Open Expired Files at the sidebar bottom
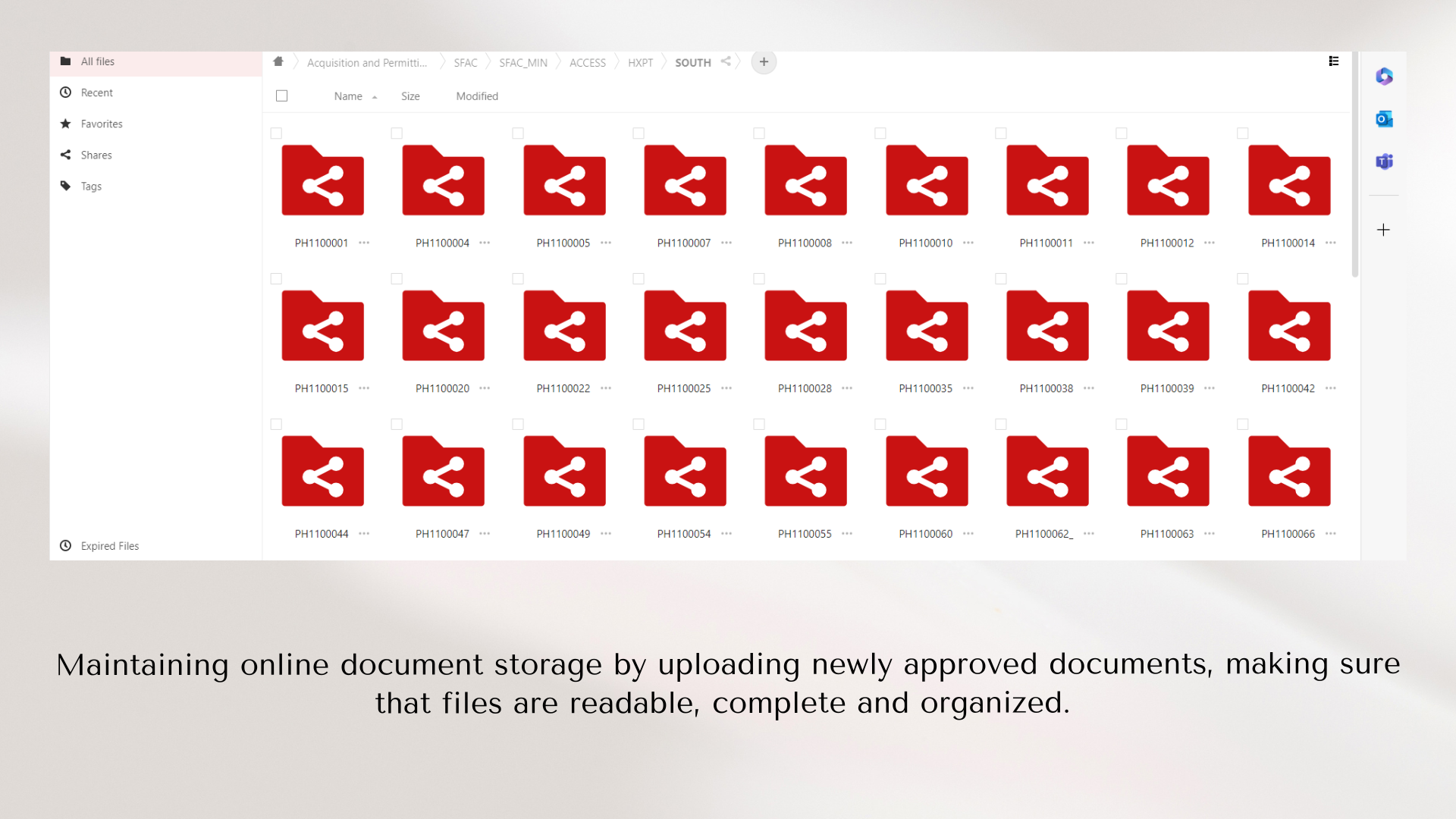This screenshot has width=1456, height=819. (x=109, y=546)
